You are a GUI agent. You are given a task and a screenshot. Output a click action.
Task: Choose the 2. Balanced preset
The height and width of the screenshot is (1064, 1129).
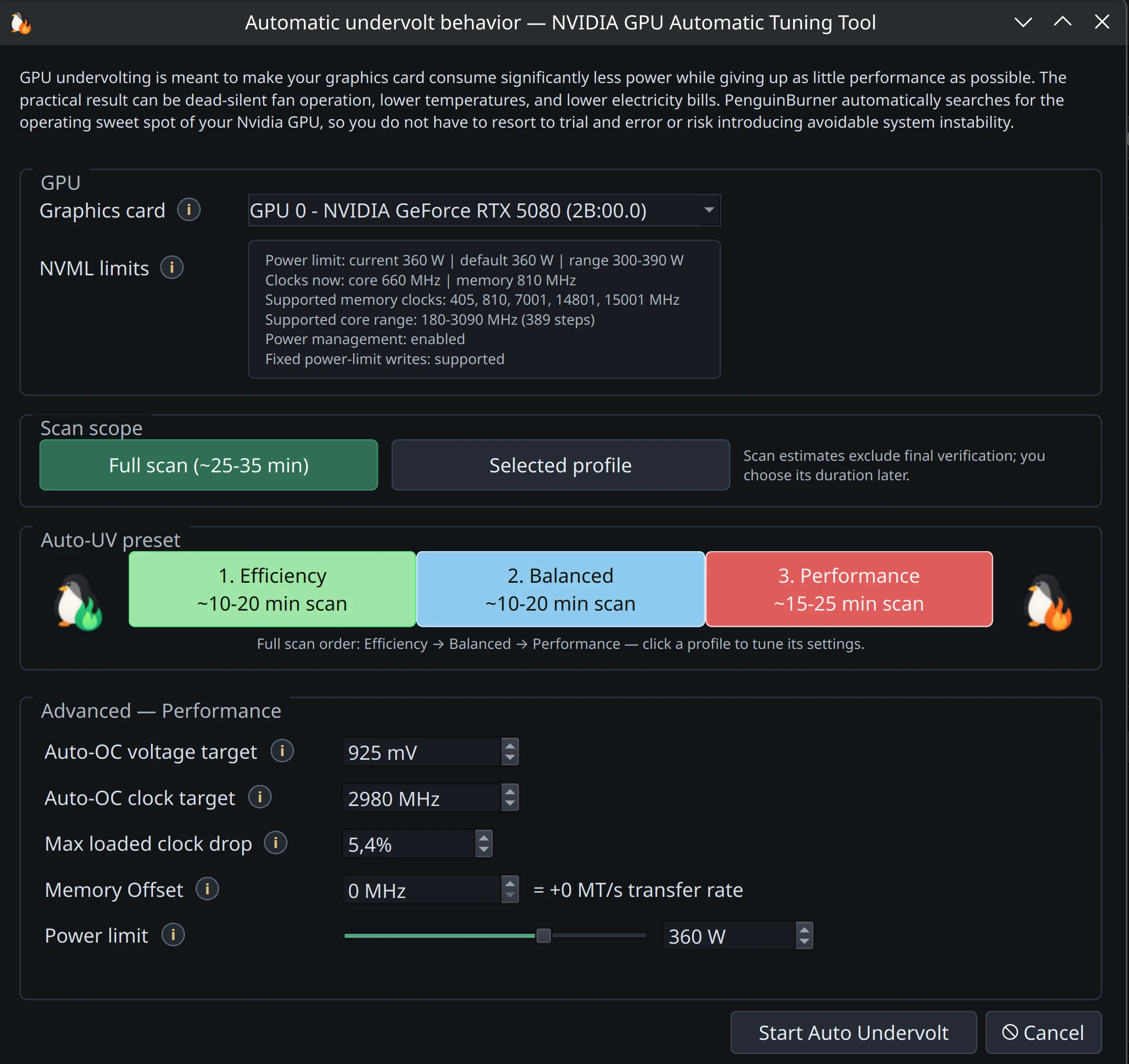click(560, 590)
